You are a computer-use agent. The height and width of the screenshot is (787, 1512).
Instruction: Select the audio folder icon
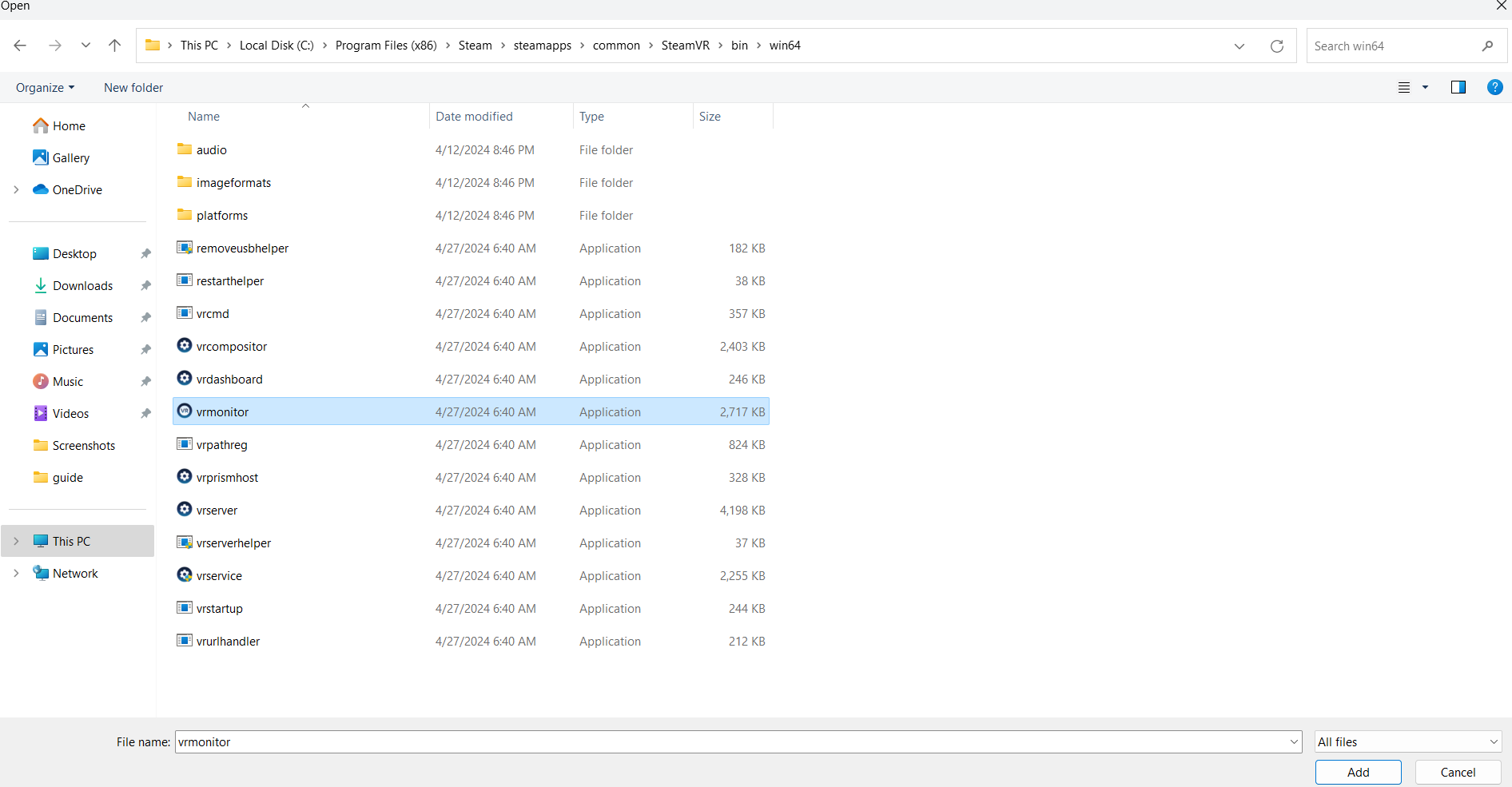pyautogui.click(x=185, y=149)
